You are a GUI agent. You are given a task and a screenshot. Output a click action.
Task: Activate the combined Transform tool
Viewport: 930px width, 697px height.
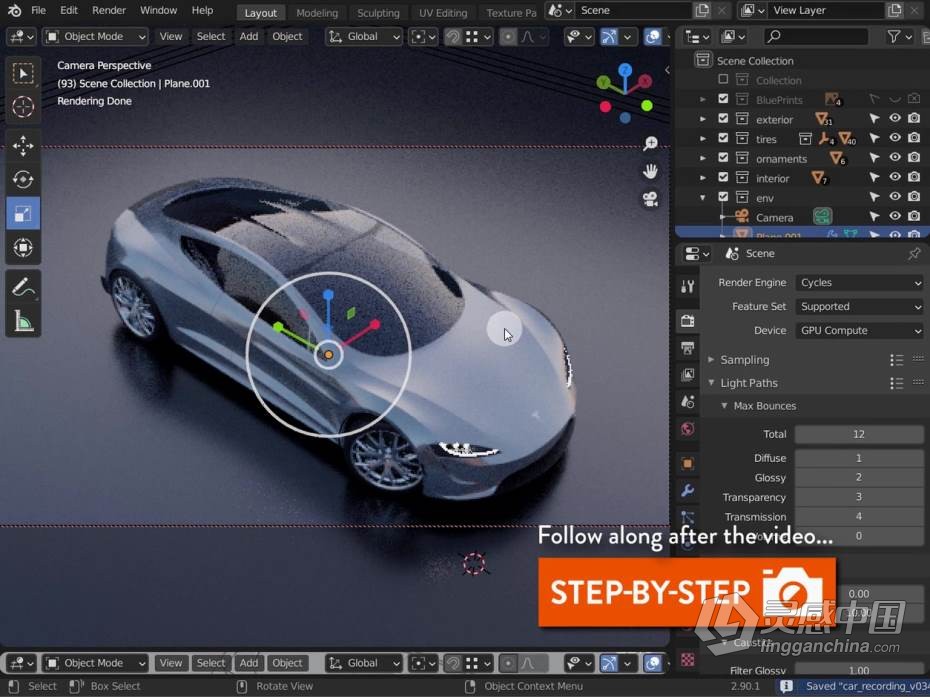[23, 247]
